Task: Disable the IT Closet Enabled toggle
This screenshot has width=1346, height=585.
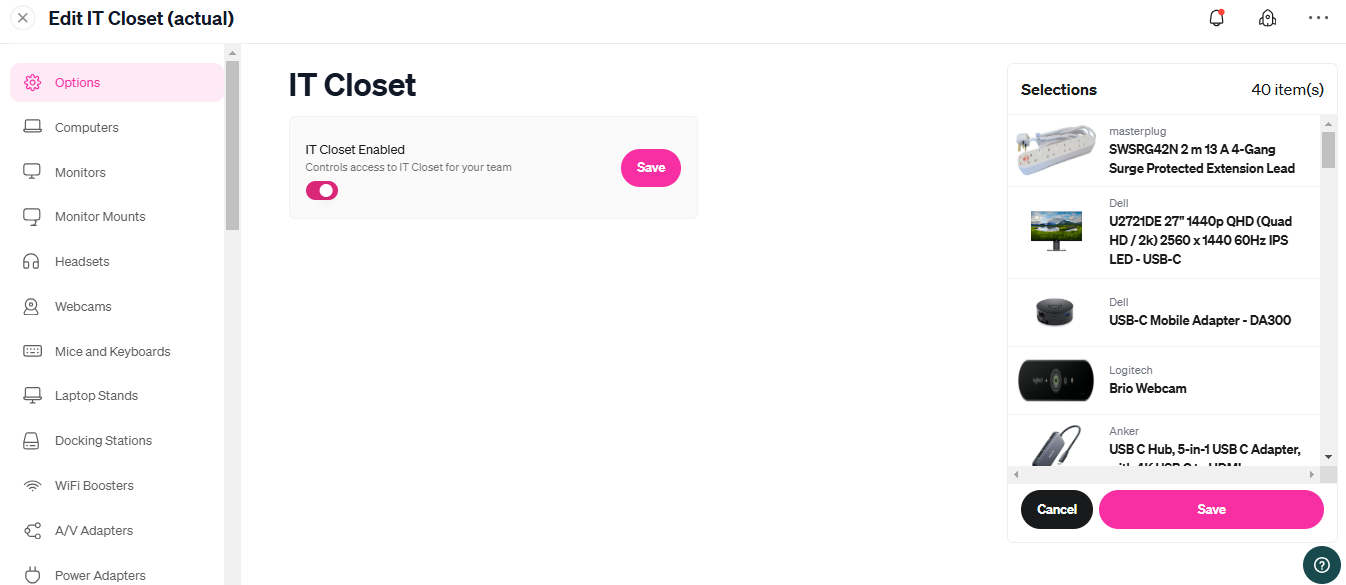Action: point(321,190)
